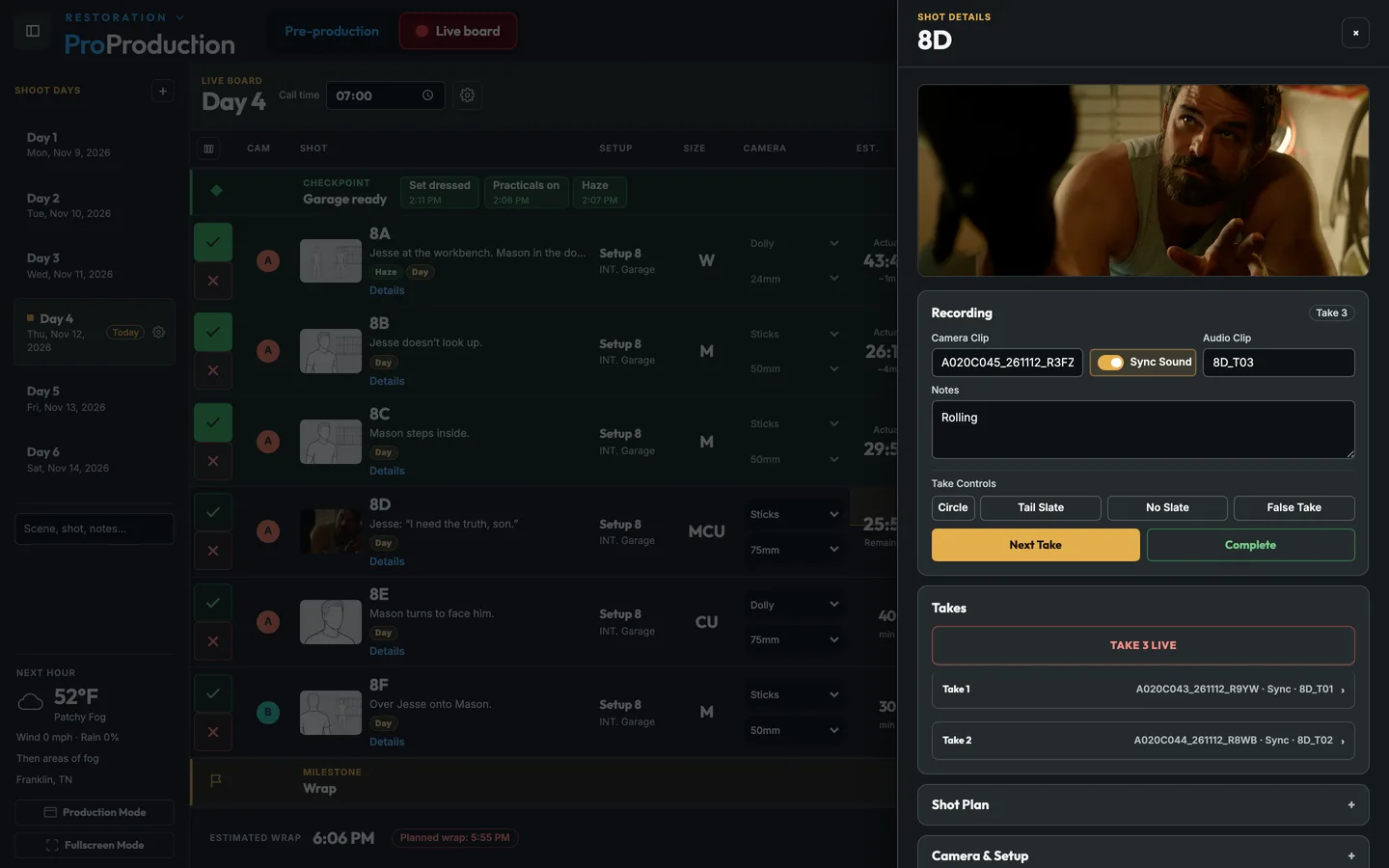1389x868 pixels.
Task: Mark shot 8D as failed with red X
Action: (x=213, y=552)
